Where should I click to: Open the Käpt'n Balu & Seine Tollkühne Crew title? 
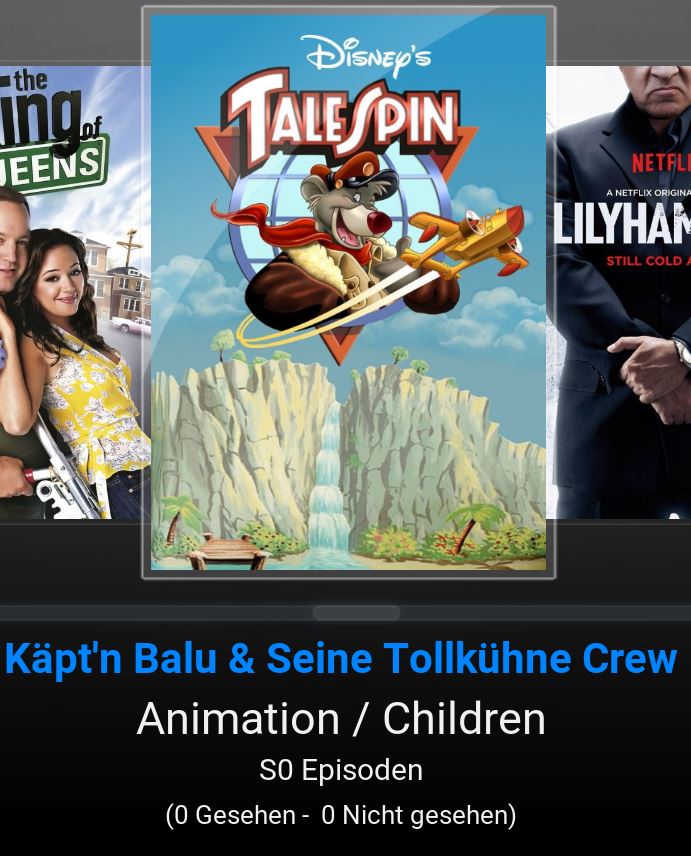click(341, 659)
